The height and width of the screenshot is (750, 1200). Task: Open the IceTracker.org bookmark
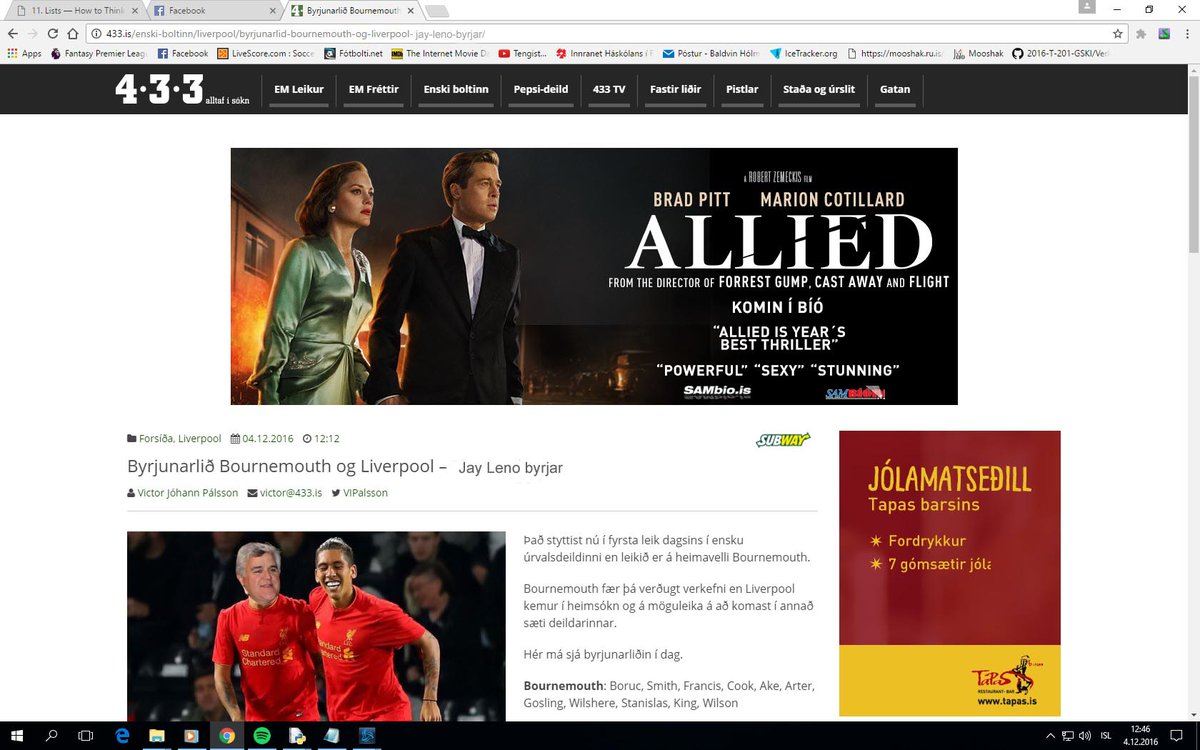click(803, 53)
